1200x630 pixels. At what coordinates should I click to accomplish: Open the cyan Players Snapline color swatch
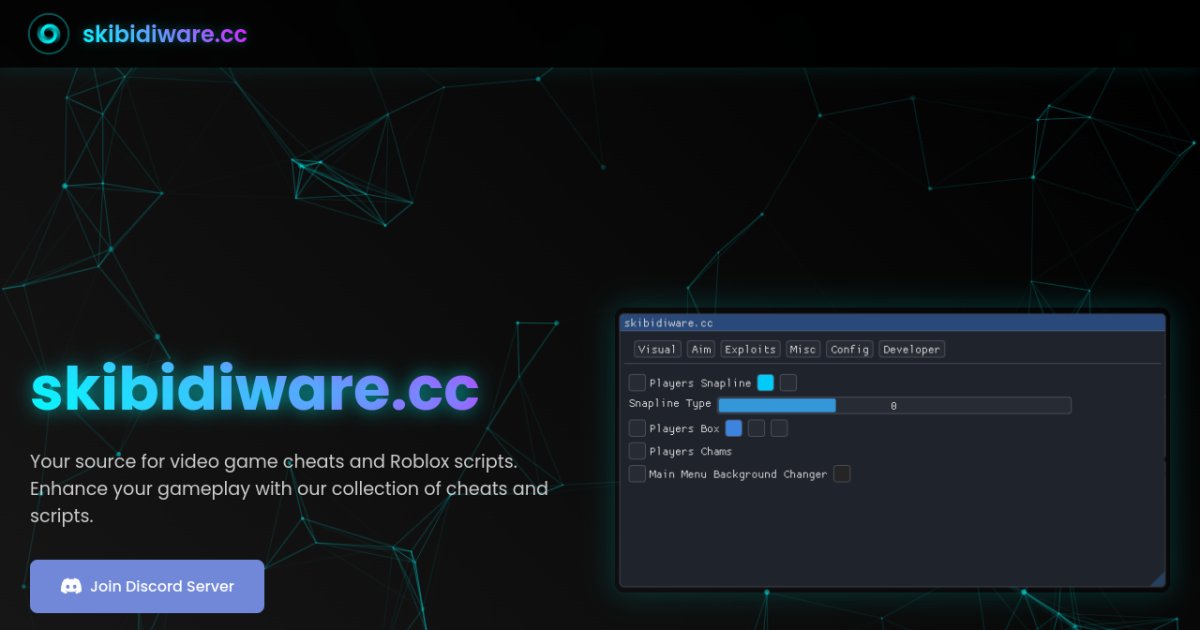(766, 382)
